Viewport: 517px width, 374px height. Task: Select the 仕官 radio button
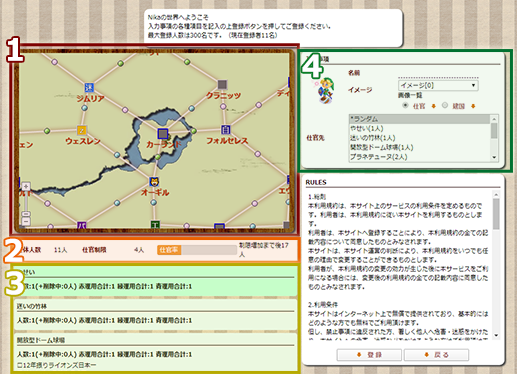click(x=405, y=105)
